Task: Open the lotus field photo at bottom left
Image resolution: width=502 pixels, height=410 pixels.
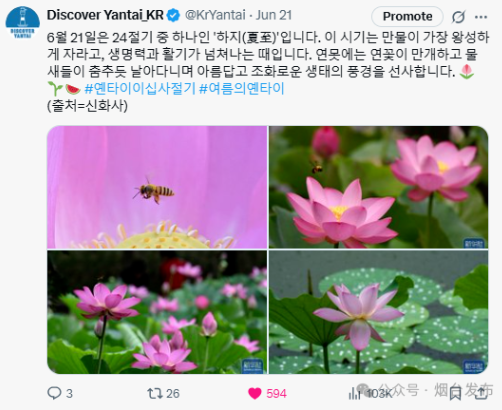Action: point(157,312)
